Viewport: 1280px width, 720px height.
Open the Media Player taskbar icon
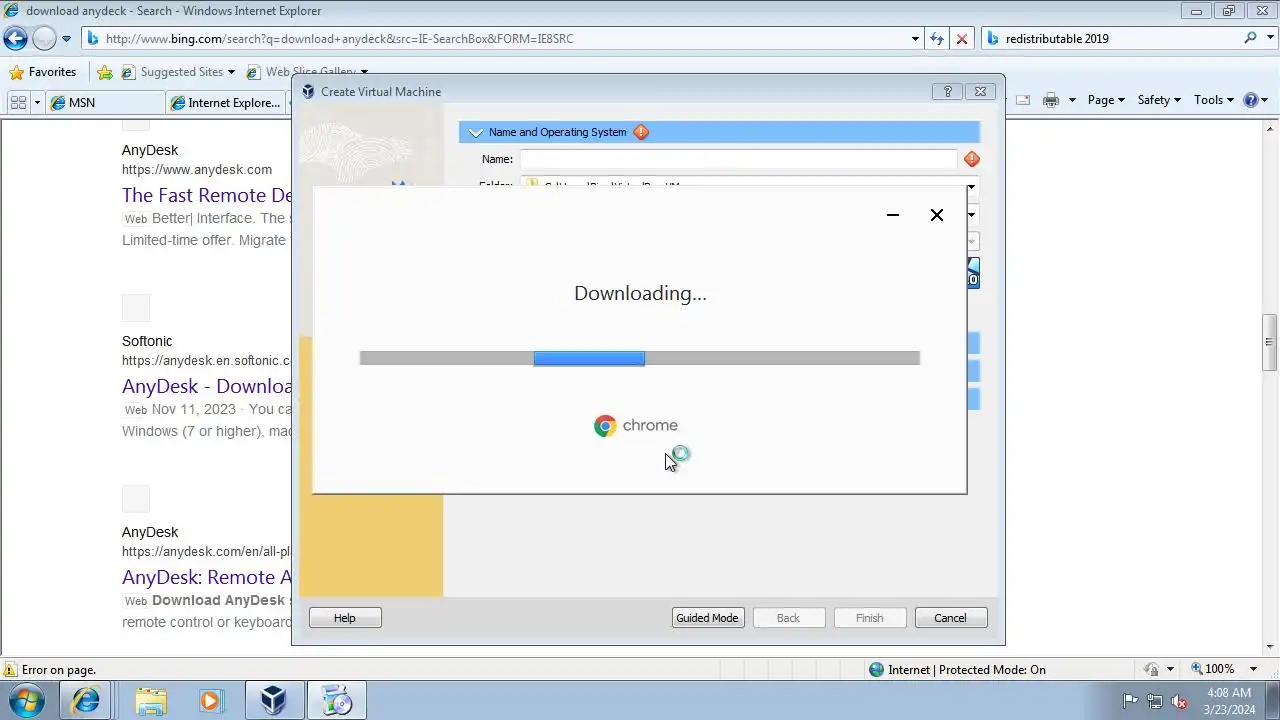210,701
